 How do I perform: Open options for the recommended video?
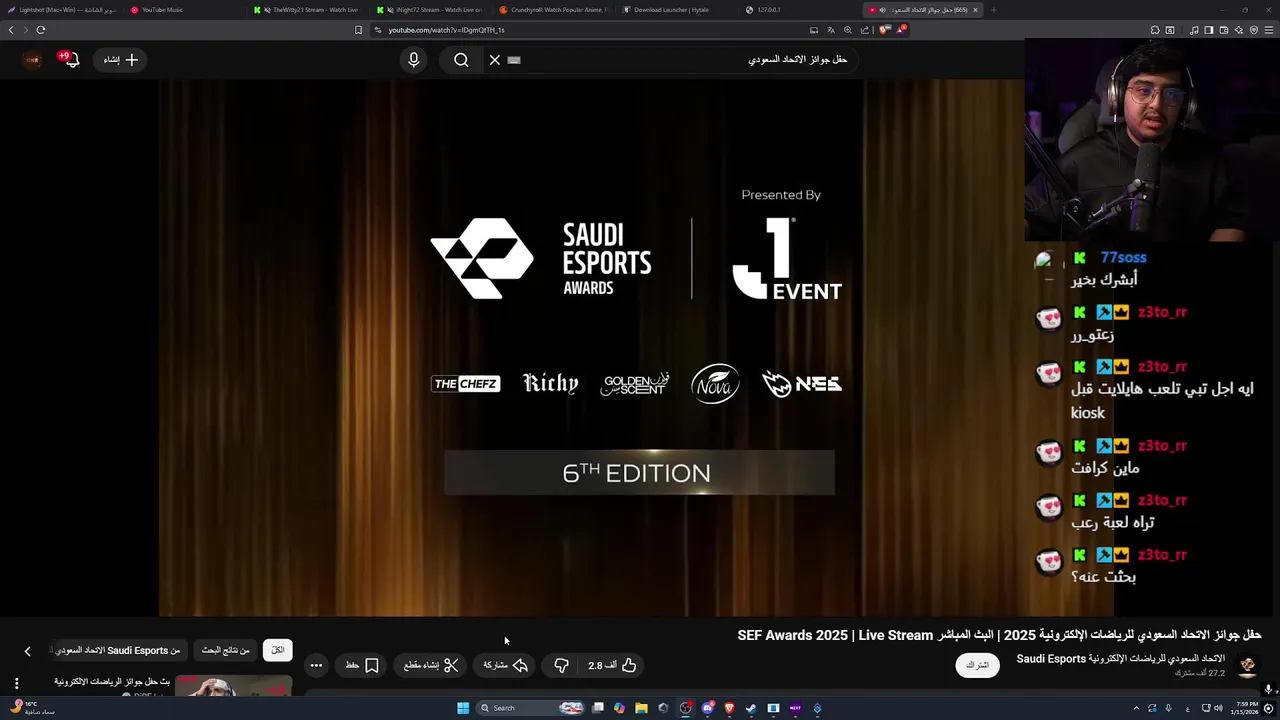coord(16,684)
